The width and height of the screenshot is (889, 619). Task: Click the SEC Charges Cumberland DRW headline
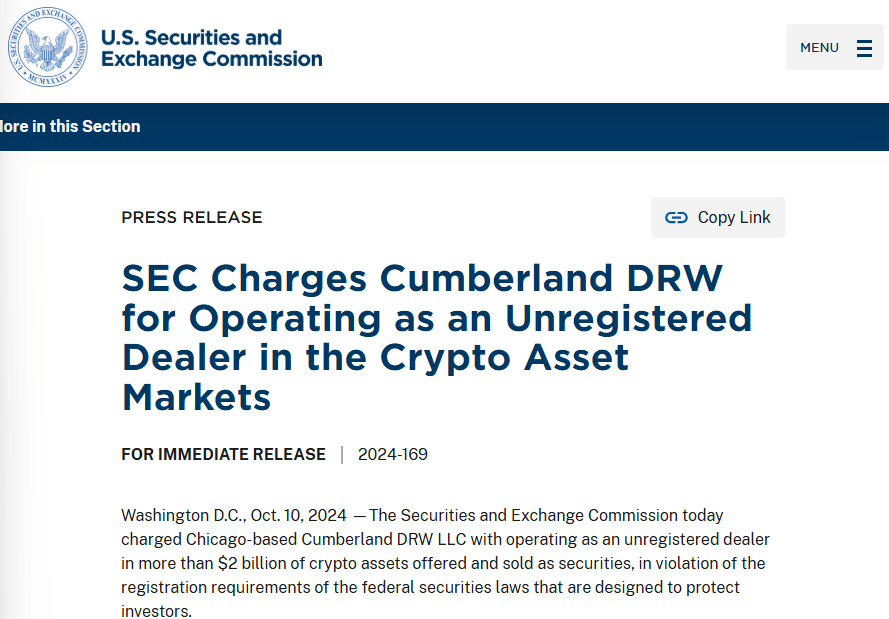[x=437, y=337]
